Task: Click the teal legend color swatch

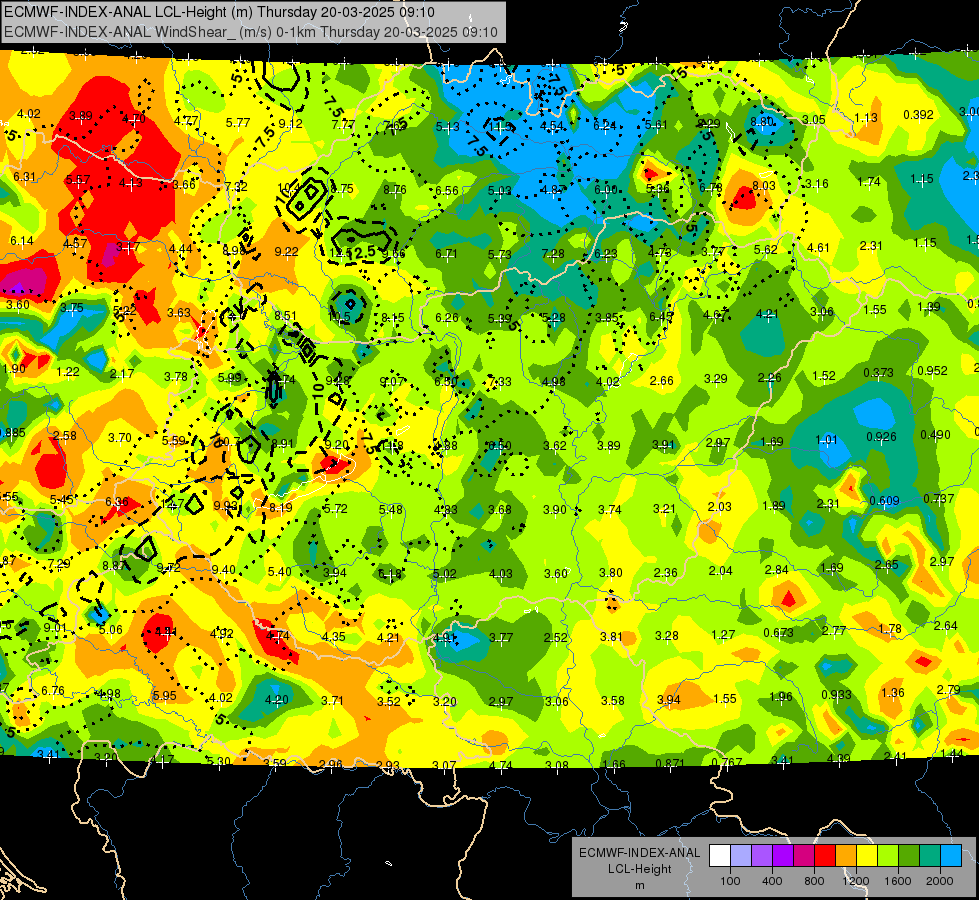Action: pos(930,856)
